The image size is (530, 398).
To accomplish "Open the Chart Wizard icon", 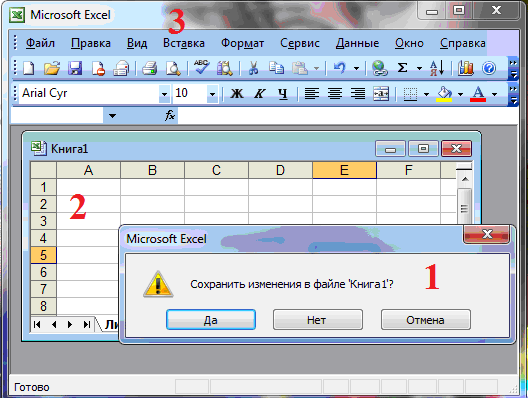I will click(466, 68).
